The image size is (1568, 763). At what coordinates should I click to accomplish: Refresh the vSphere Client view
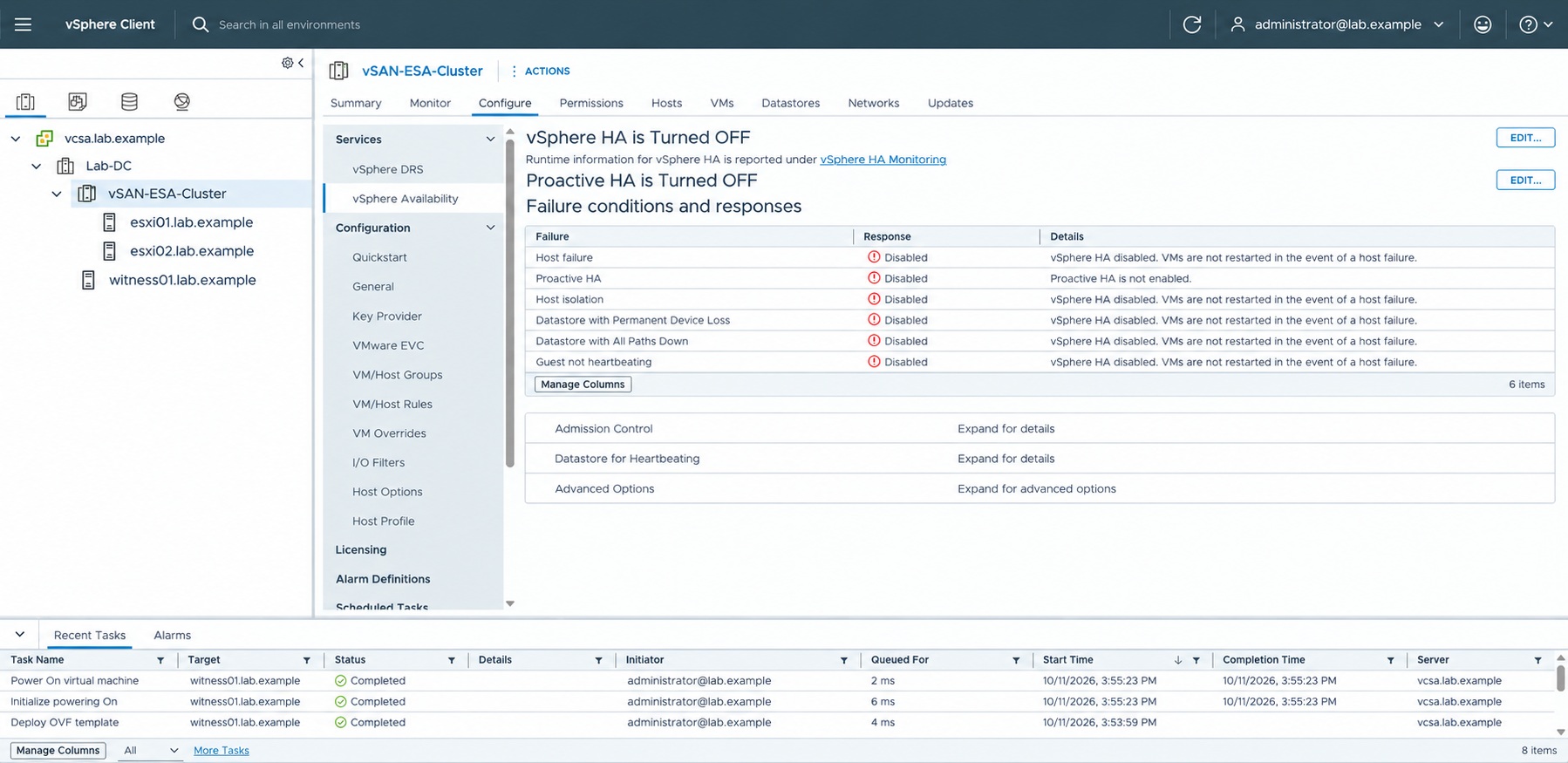1192,24
